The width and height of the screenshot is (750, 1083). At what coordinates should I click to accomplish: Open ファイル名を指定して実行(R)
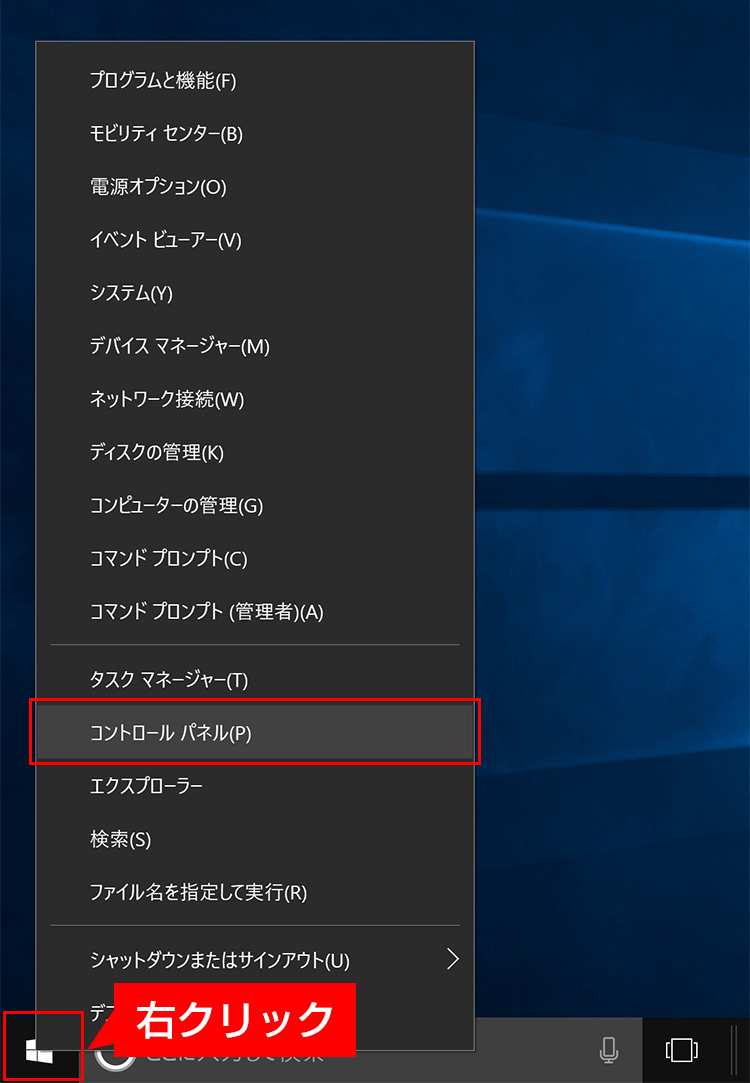(x=254, y=893)
